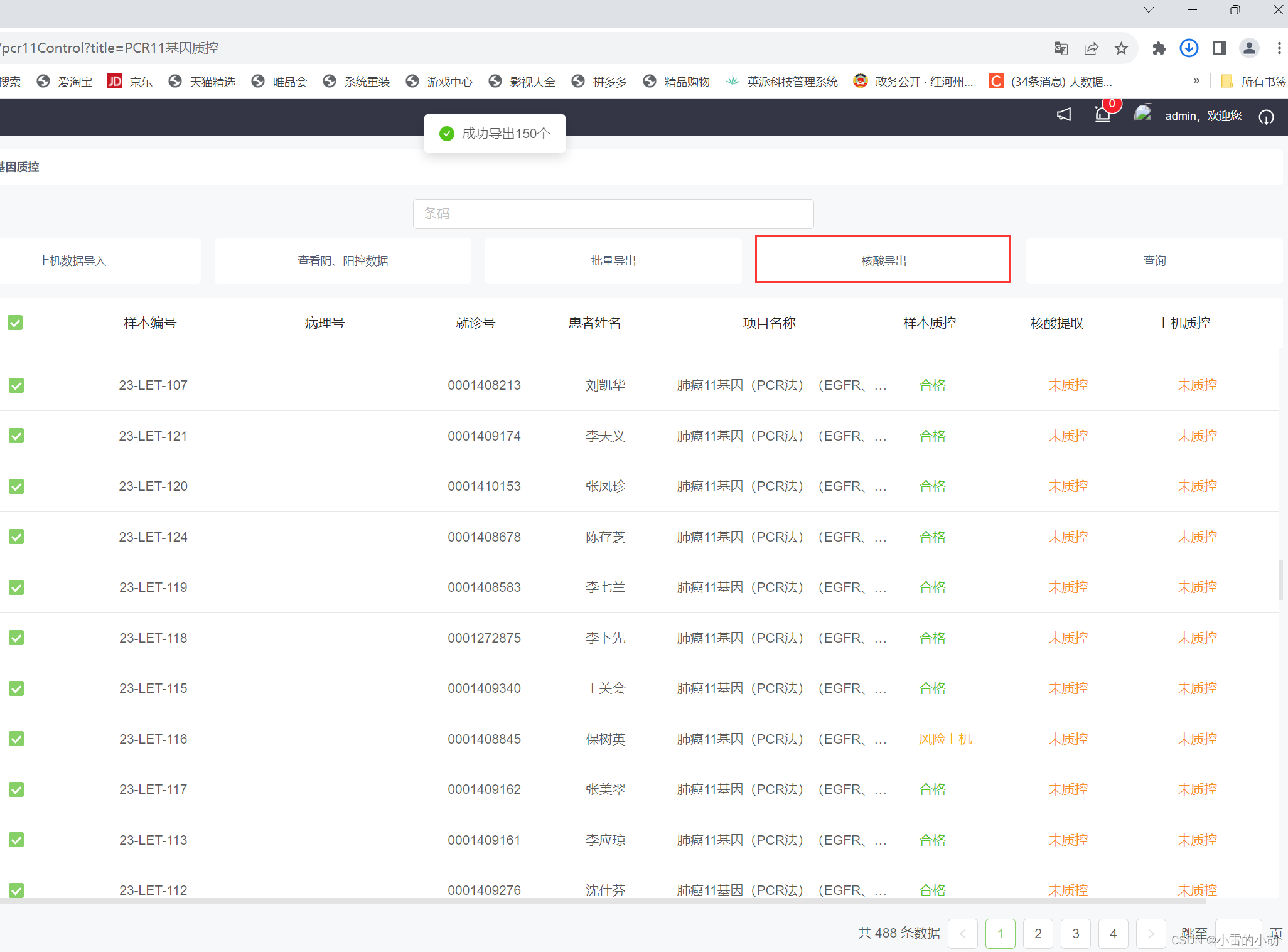Open the announcement megaphone icon in the header
1288x952 pixels.
(1063, 115)
